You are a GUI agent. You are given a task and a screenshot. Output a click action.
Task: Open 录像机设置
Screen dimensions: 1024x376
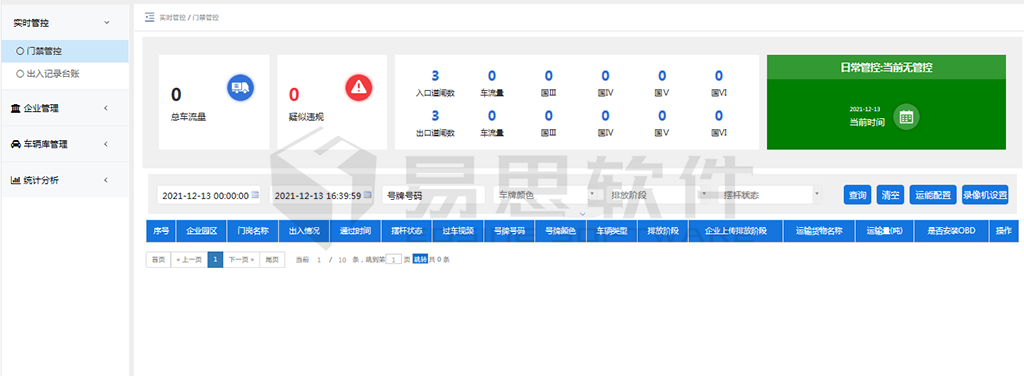coord(985,195)
